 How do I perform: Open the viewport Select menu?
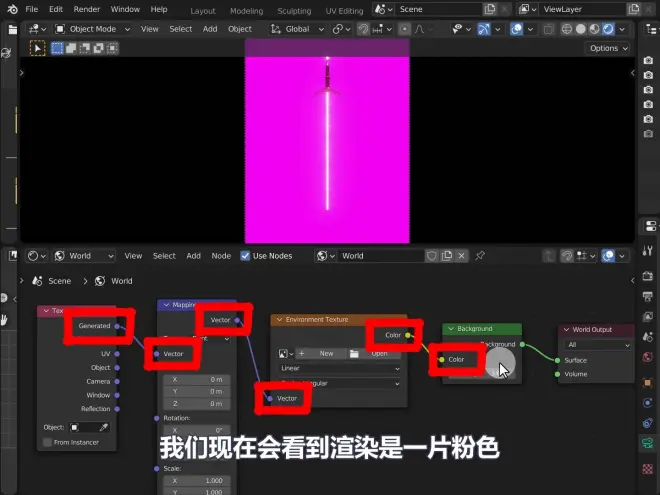pos(181,29)
